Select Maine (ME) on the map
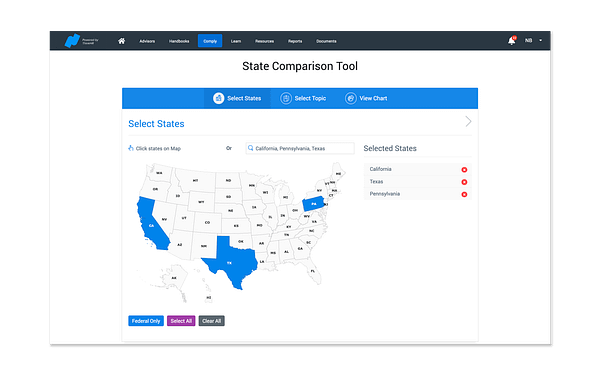 click(x=338, y=174)
